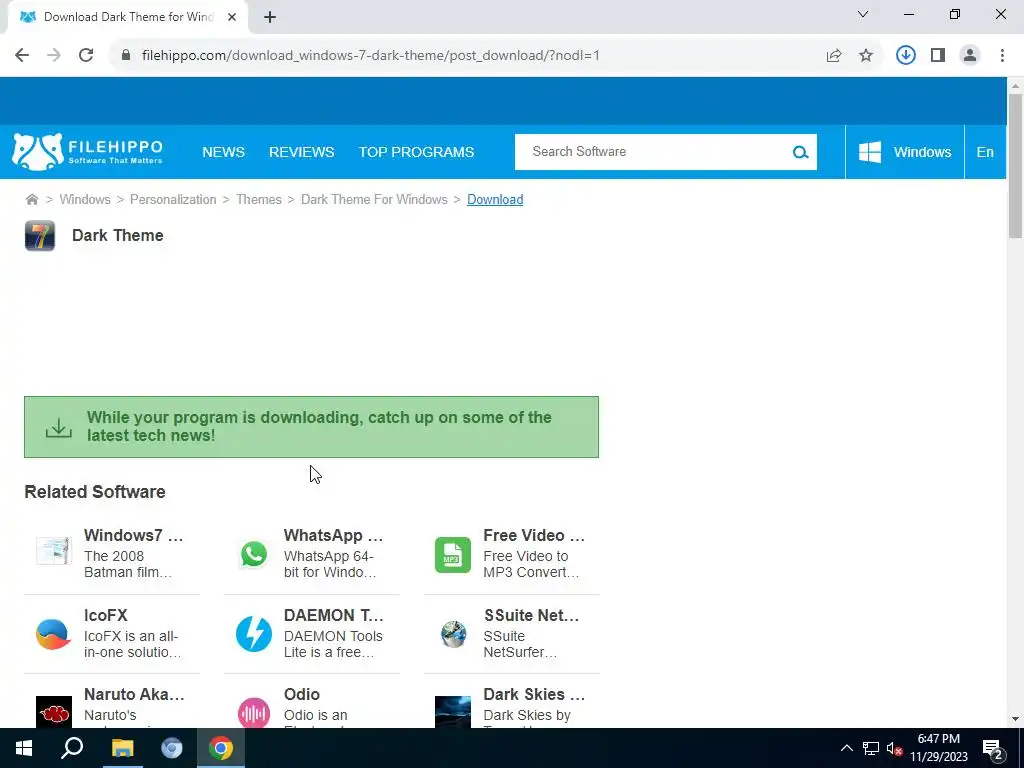Image resolution: width=1024 pixels, height=768 pixels.
Task: Click the scrollbar down arrow
Action: coord(1015,719)
